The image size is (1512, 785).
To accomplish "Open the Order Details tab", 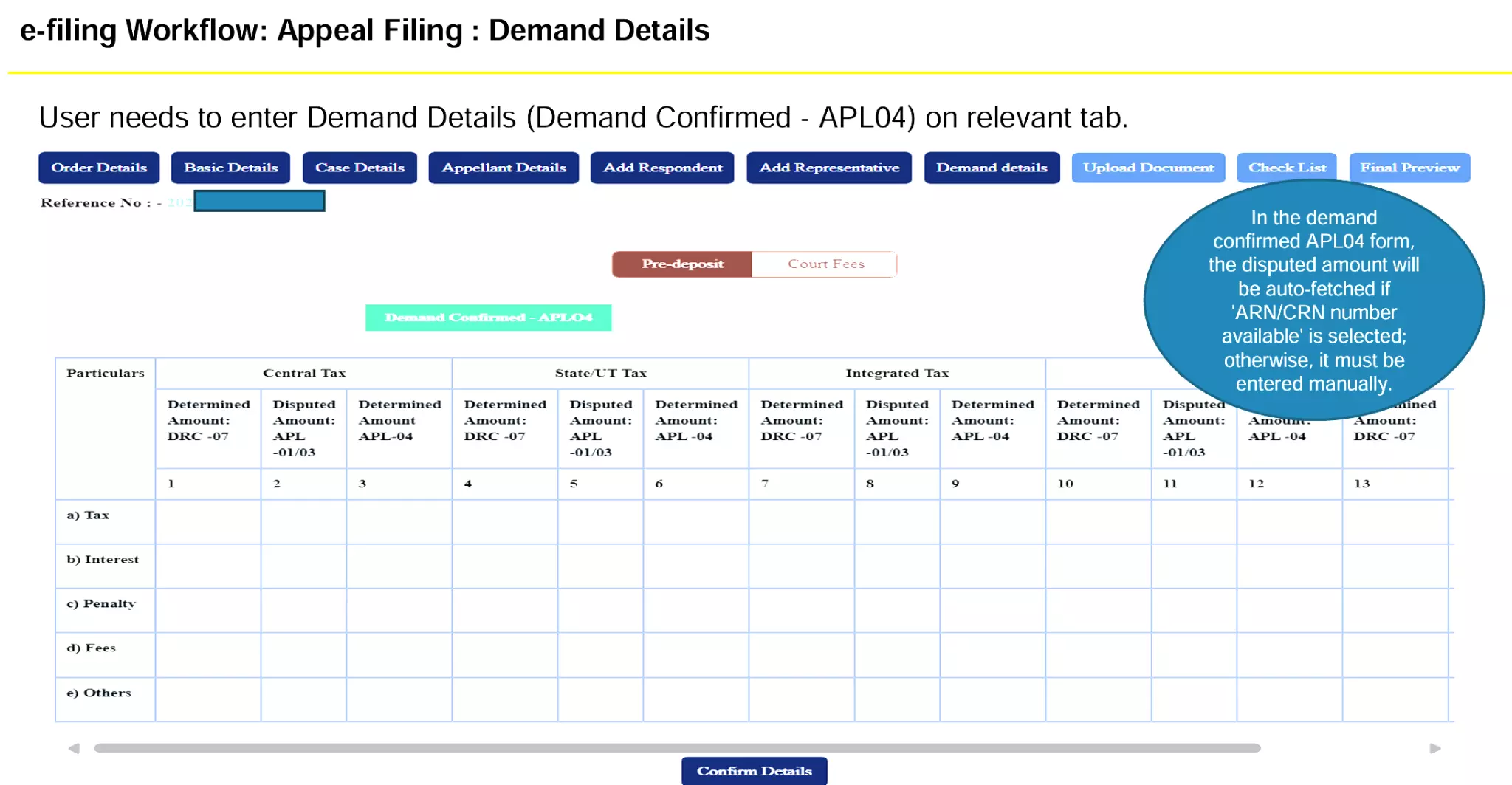I will [x=99, y=168].
